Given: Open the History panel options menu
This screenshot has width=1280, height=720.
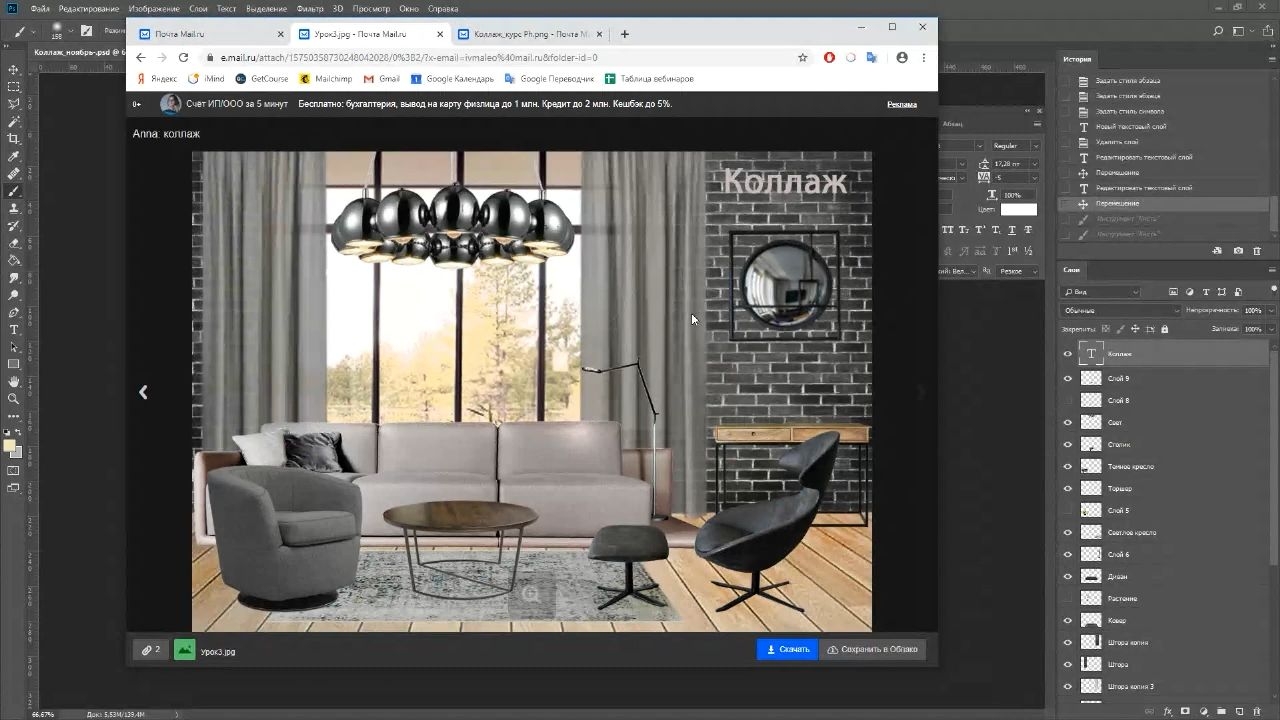Looking at the screenshot, I should point(1272,59).
